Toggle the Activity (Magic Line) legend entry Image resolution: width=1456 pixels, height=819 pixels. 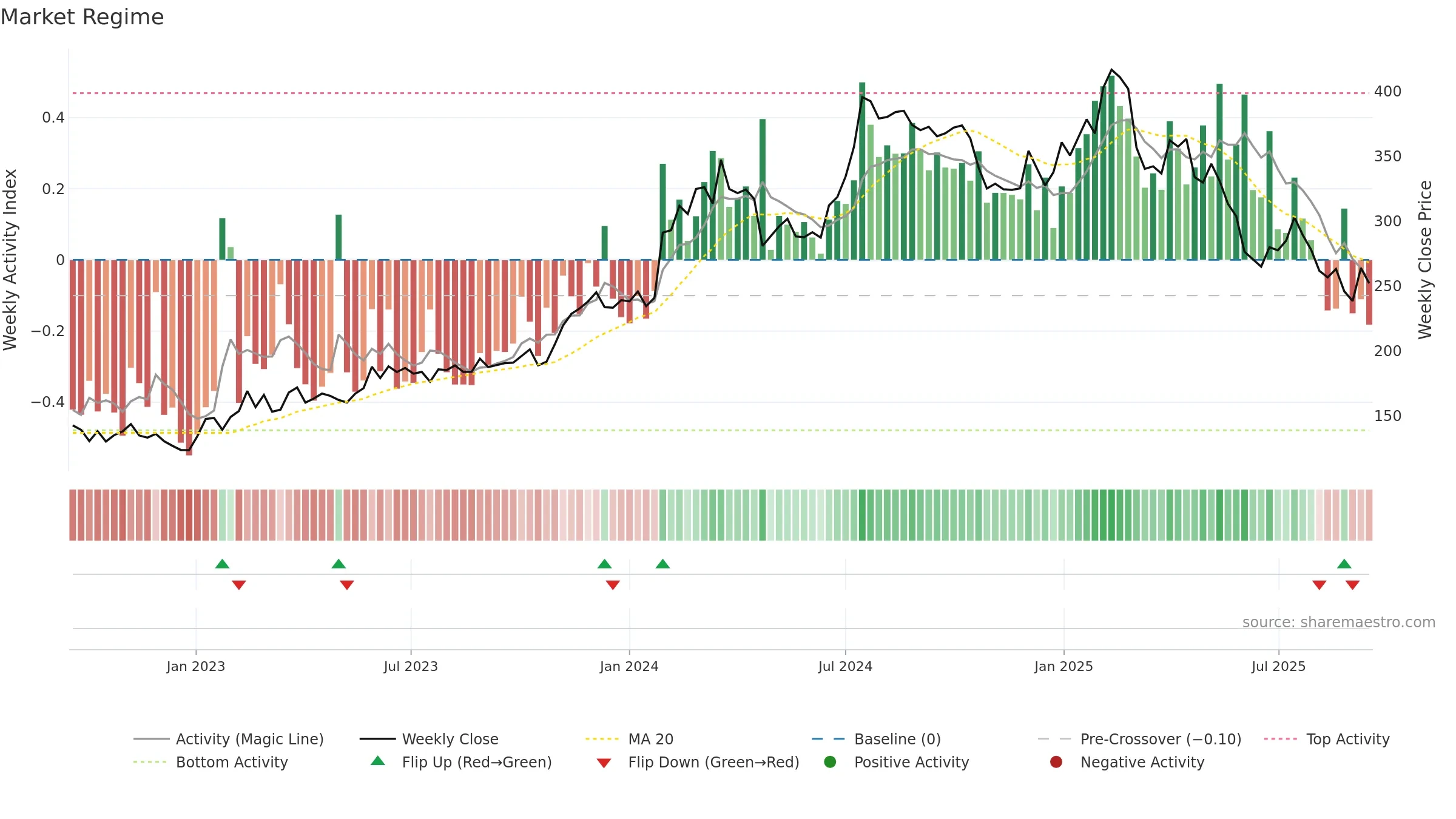click(x=229, y=739)
